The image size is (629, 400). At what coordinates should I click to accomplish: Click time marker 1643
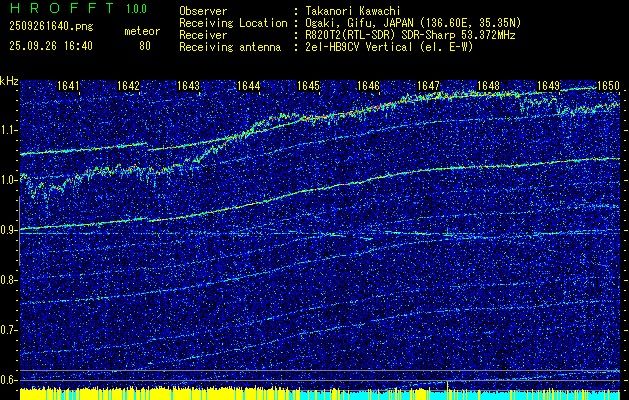tap(188, 86)
